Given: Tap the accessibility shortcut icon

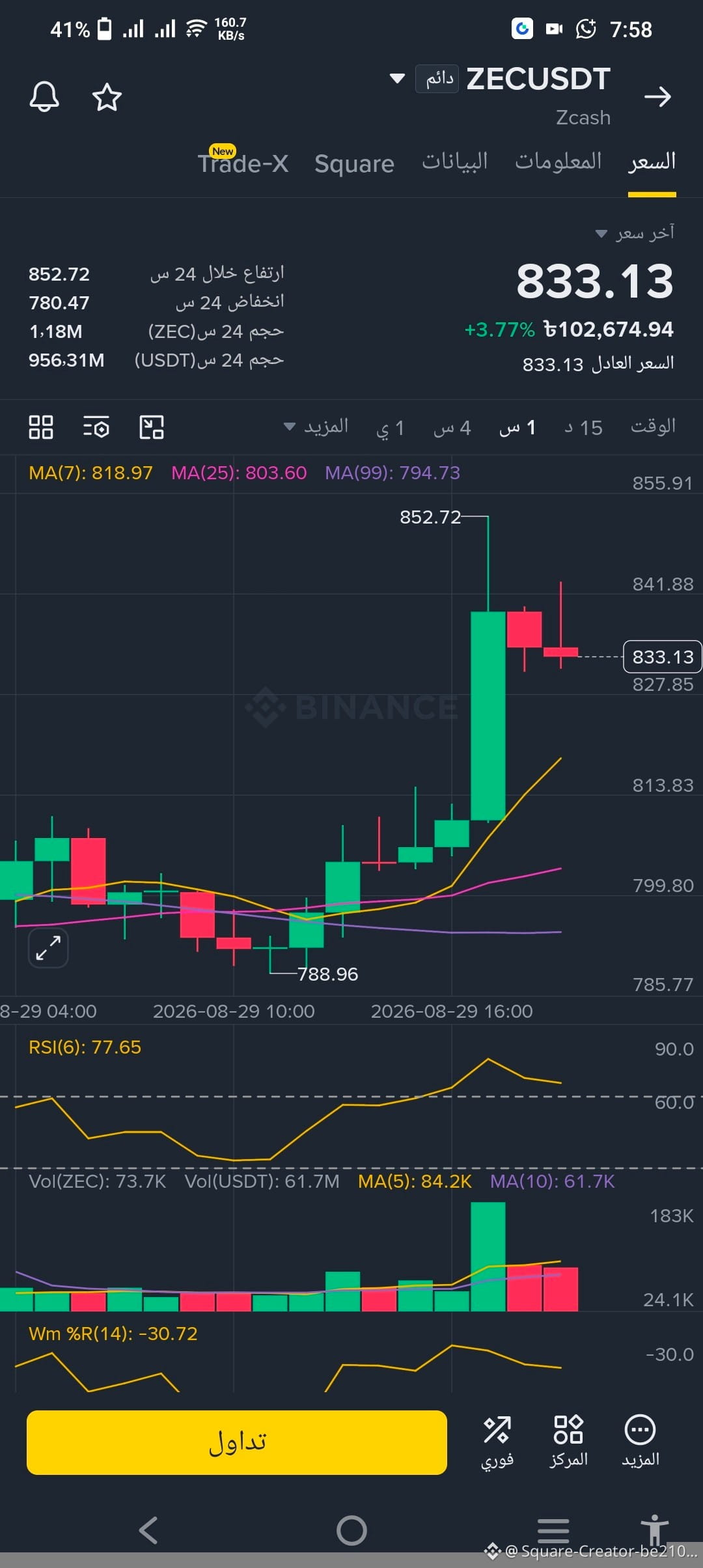Looking at the screenshot, I should coord(654,1529).
